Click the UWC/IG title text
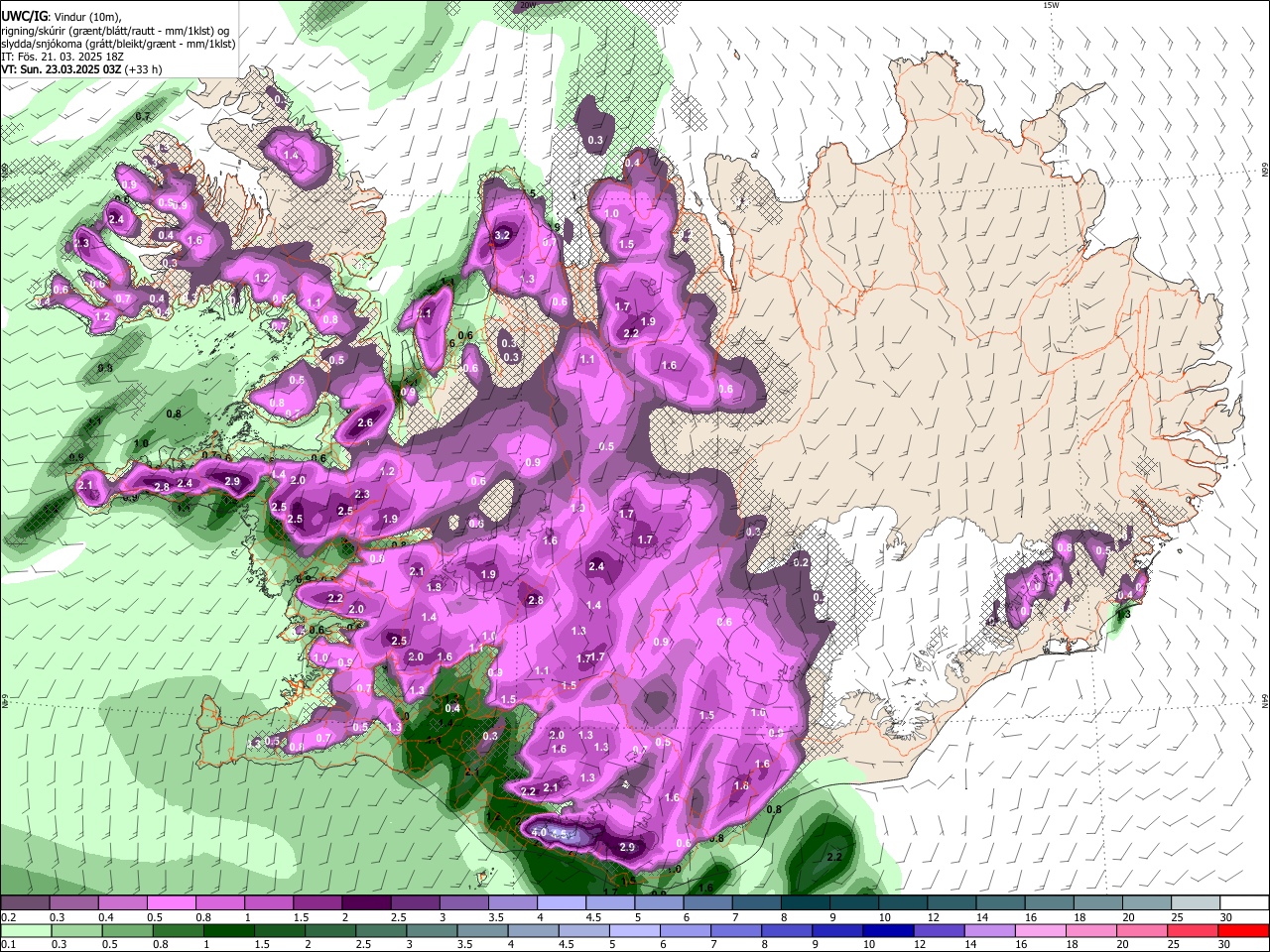 [25, 16]
